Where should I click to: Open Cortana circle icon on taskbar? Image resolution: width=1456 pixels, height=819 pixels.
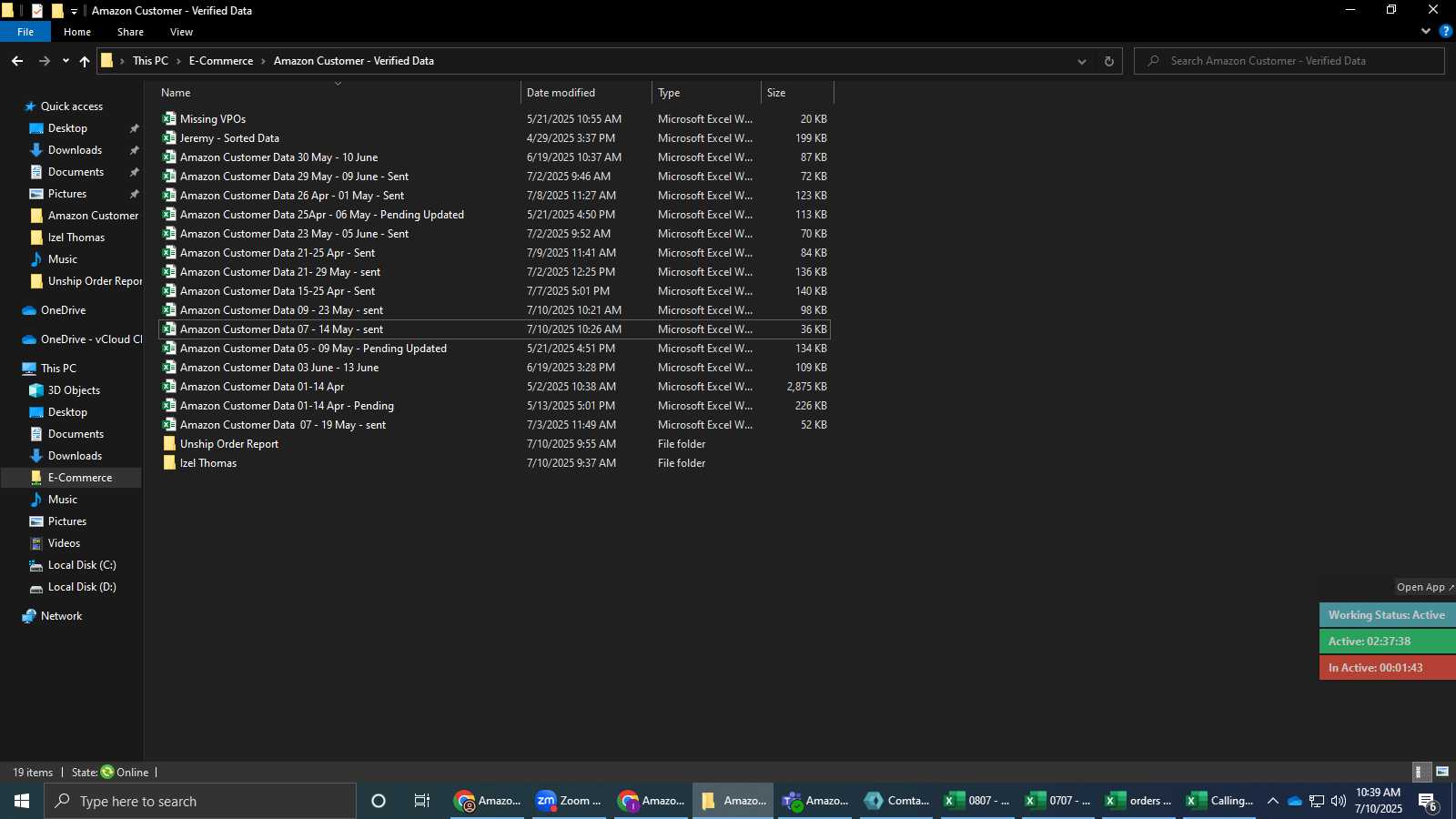point(379,801)
